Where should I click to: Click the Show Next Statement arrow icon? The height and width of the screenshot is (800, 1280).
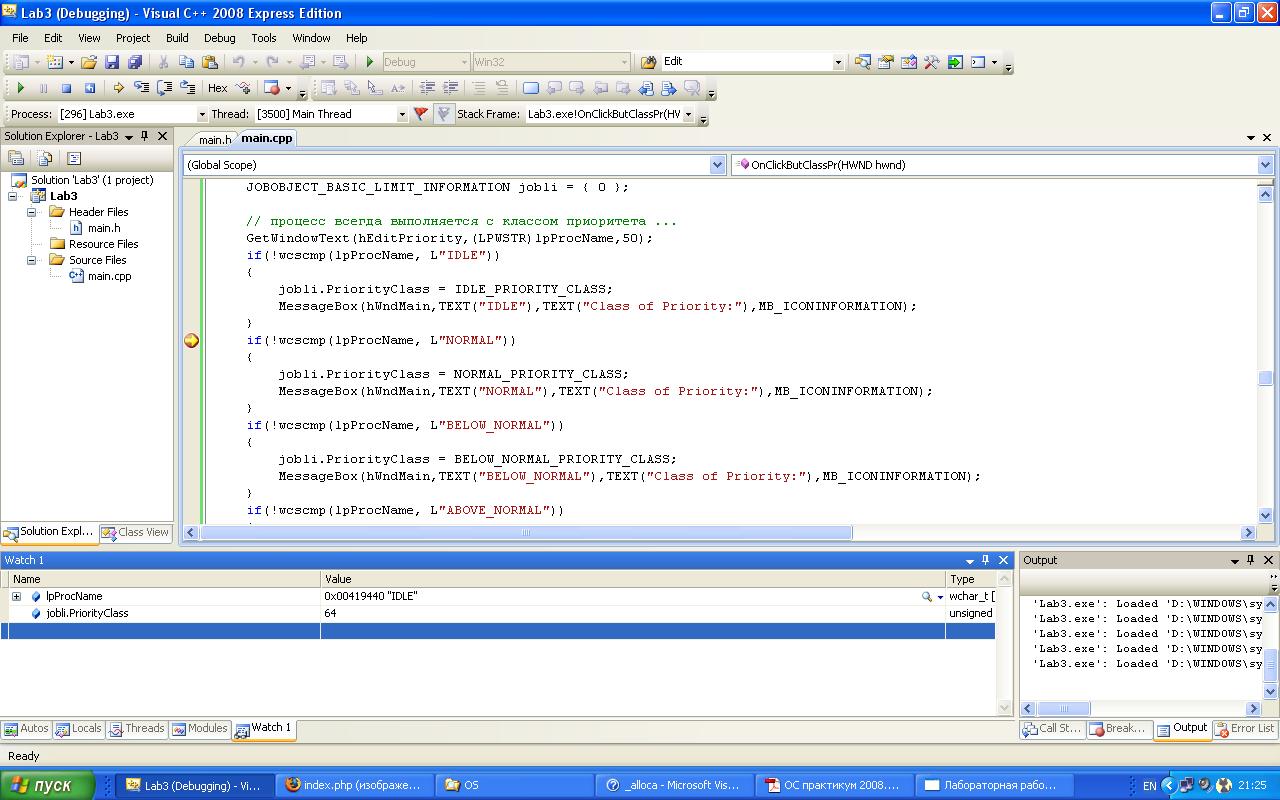(118, 88)
